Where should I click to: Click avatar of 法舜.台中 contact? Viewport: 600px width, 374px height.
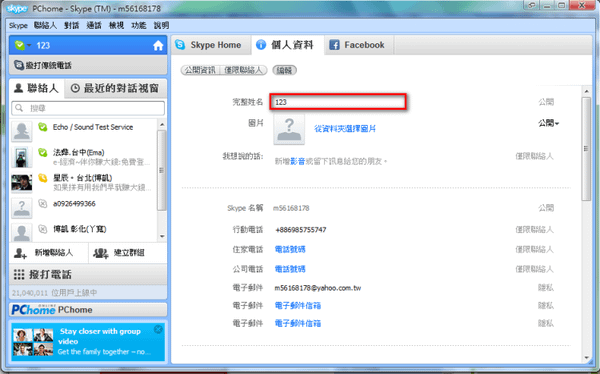pos(21,157)
